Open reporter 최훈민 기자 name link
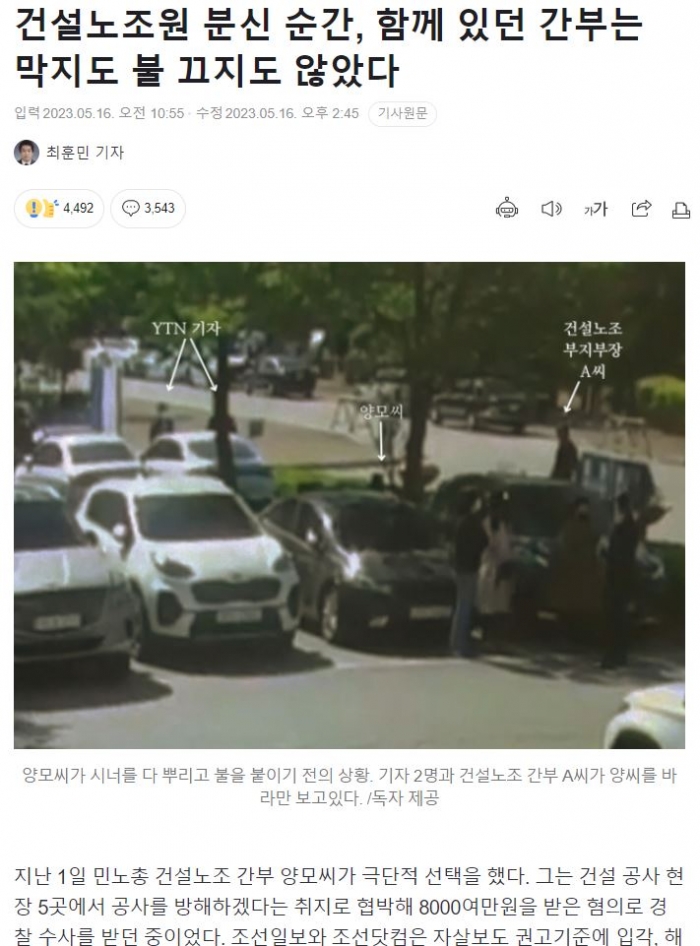700x946 pixels. pyautogui.click(x=85, y=153)
